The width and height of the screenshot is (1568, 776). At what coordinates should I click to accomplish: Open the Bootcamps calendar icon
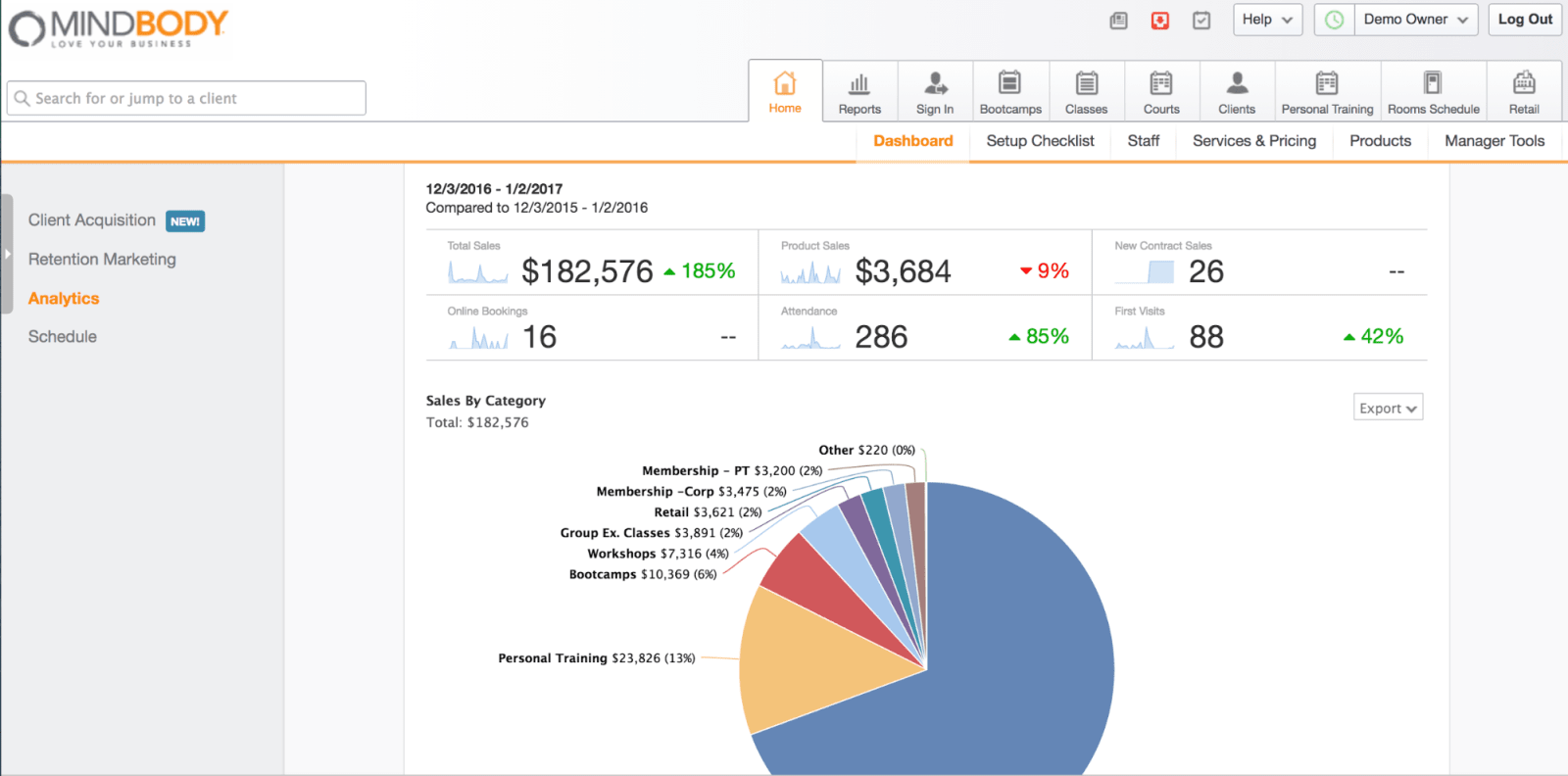pyautogui.click(x=1009, y=82)
